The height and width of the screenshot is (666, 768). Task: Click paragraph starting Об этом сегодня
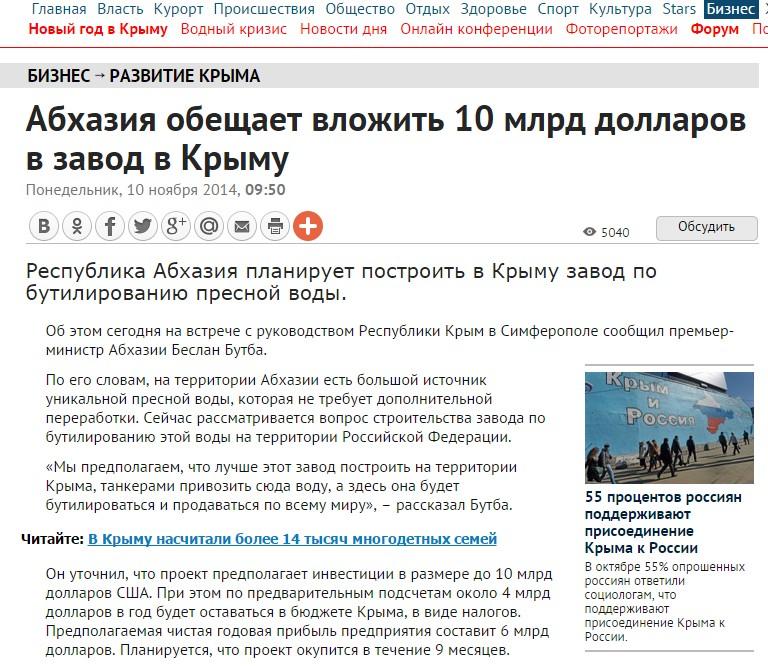coord(389,340)
